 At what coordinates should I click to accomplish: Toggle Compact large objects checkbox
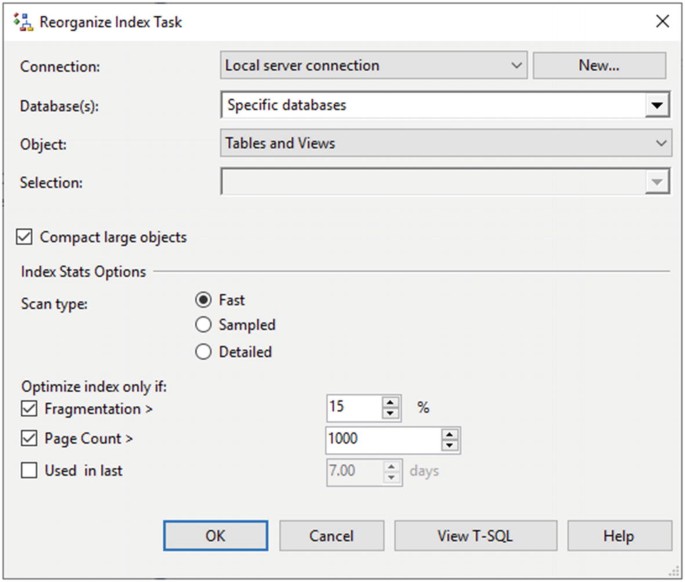click(26, 238)
